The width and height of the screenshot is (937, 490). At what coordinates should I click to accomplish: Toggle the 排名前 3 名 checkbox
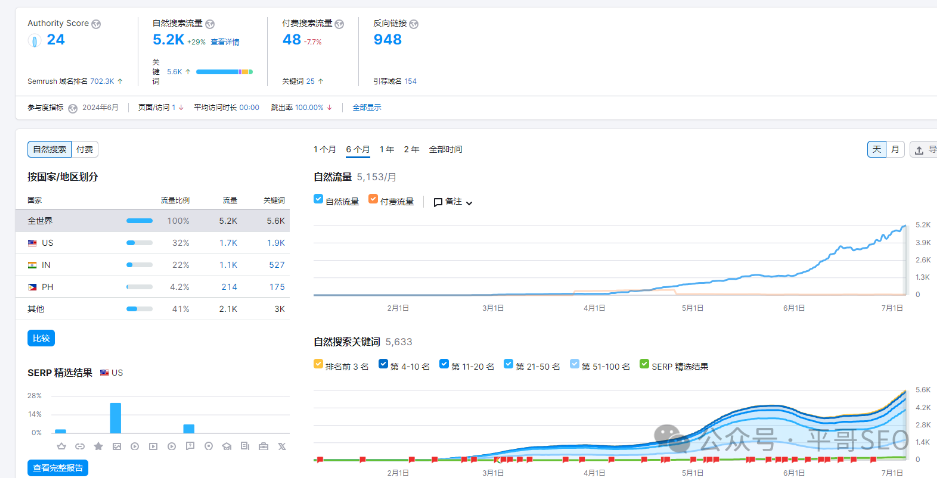[319, 365]
